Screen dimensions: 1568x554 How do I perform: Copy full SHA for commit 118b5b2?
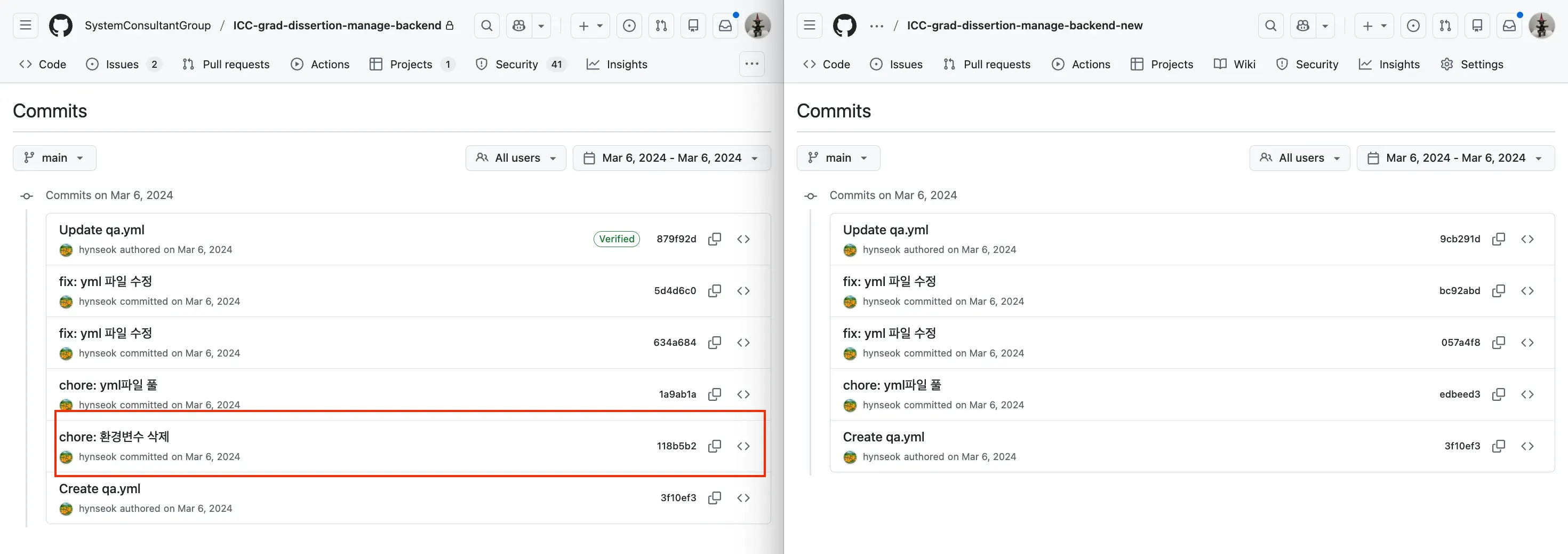click(715, 446)
